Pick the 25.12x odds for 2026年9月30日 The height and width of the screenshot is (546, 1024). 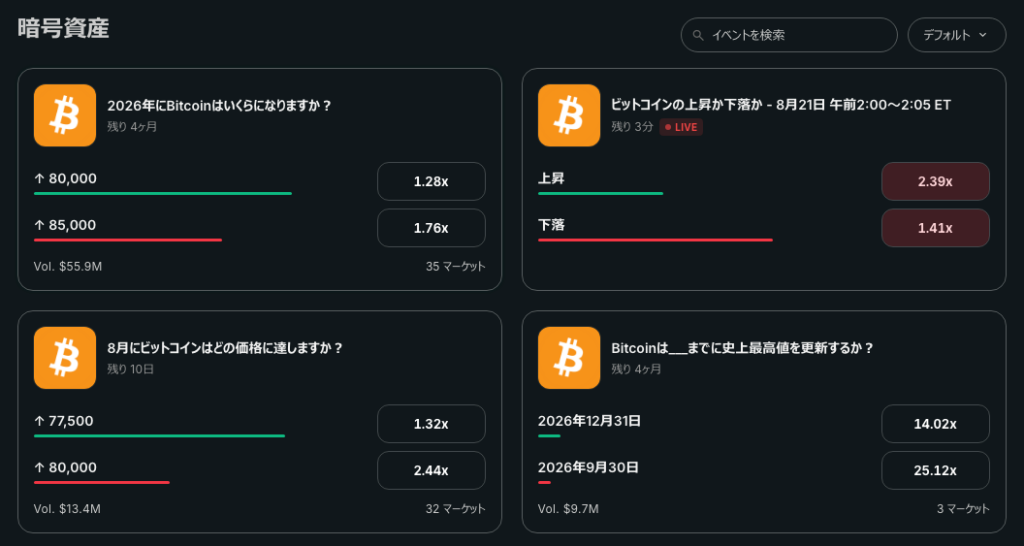[x=935, y=470]
